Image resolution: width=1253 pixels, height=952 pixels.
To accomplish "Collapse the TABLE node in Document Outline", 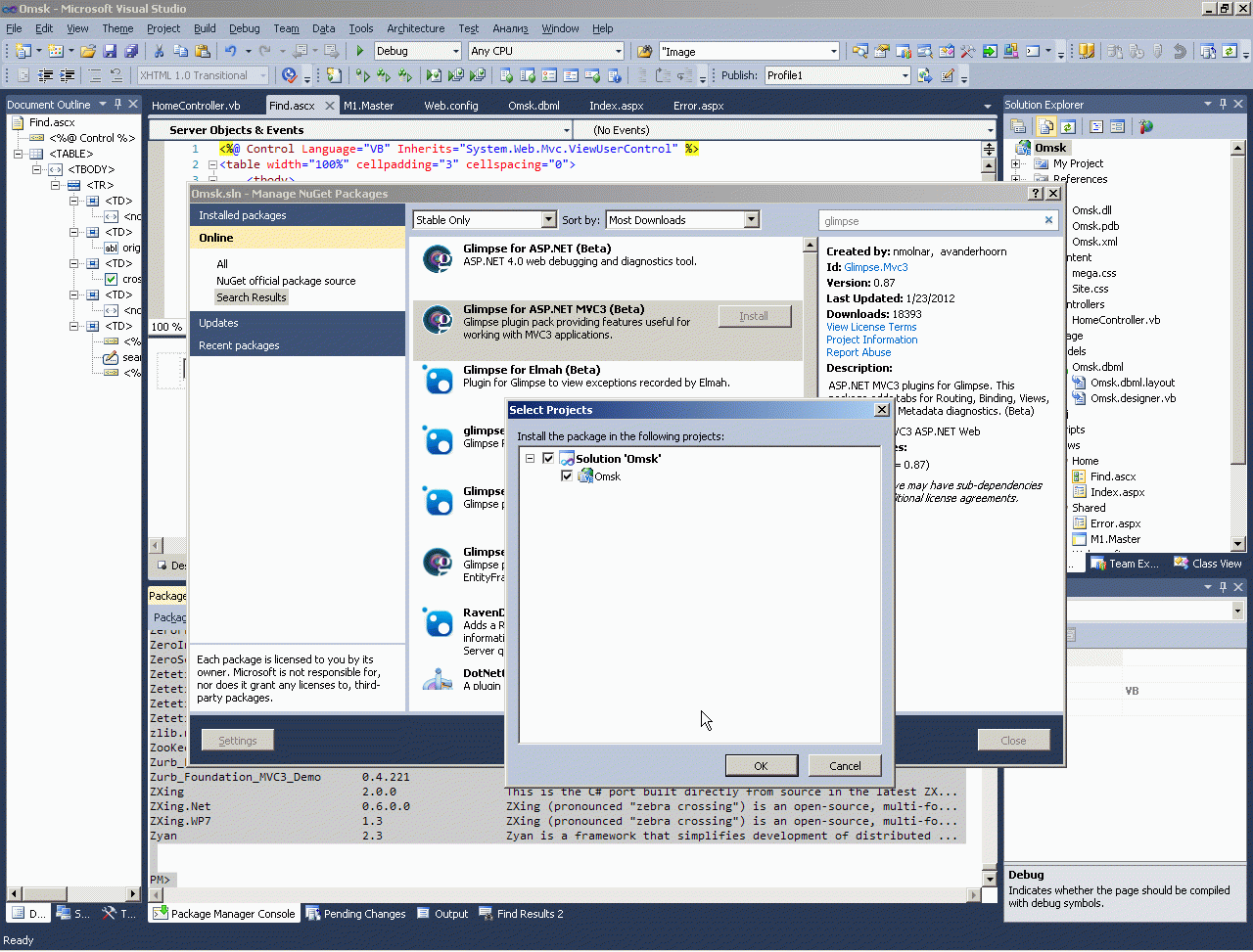I will pyautogui.click(x=19, y=154).
